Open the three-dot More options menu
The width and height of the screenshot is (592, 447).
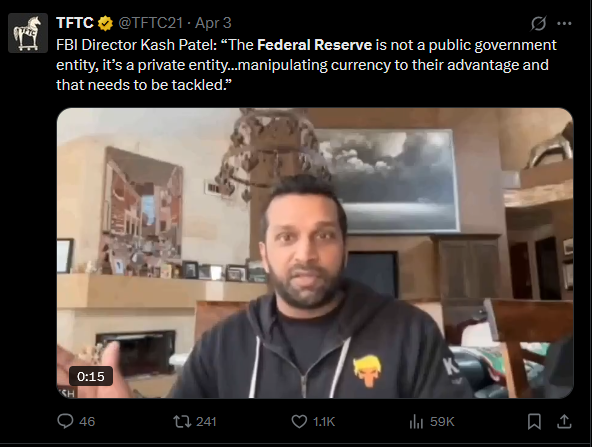click(x=564, y=23)
